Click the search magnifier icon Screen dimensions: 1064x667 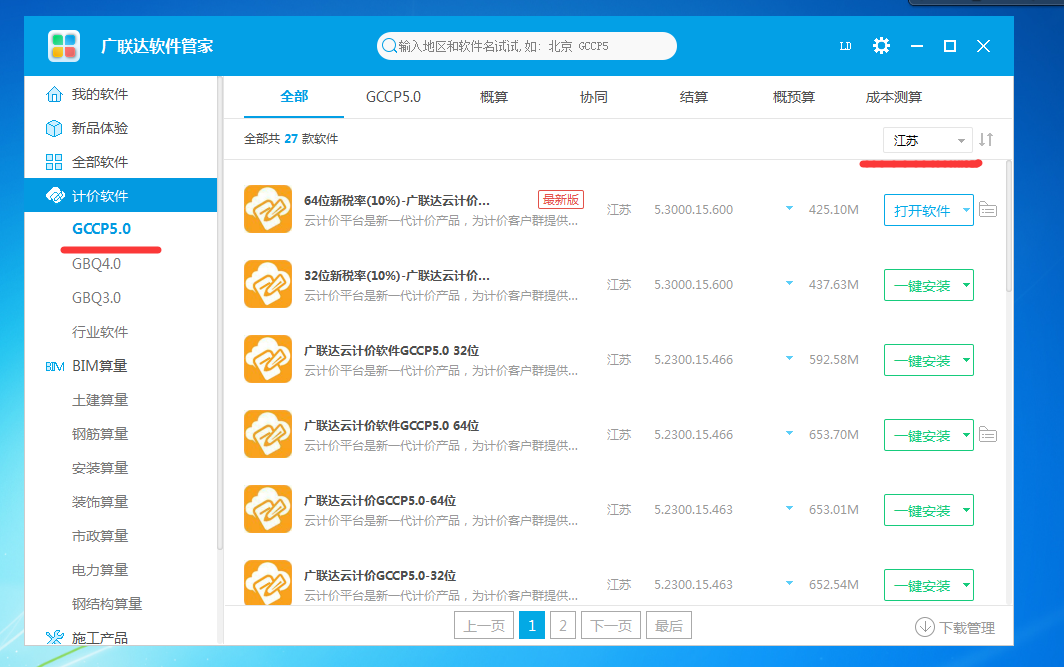(389, 45)
